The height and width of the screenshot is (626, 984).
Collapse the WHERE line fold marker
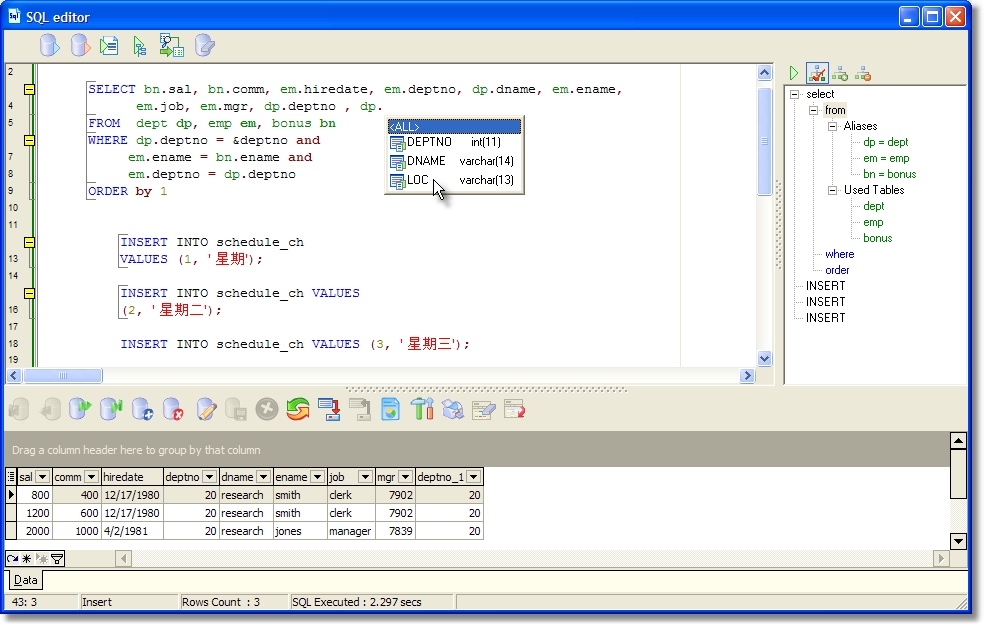[29, 141]
